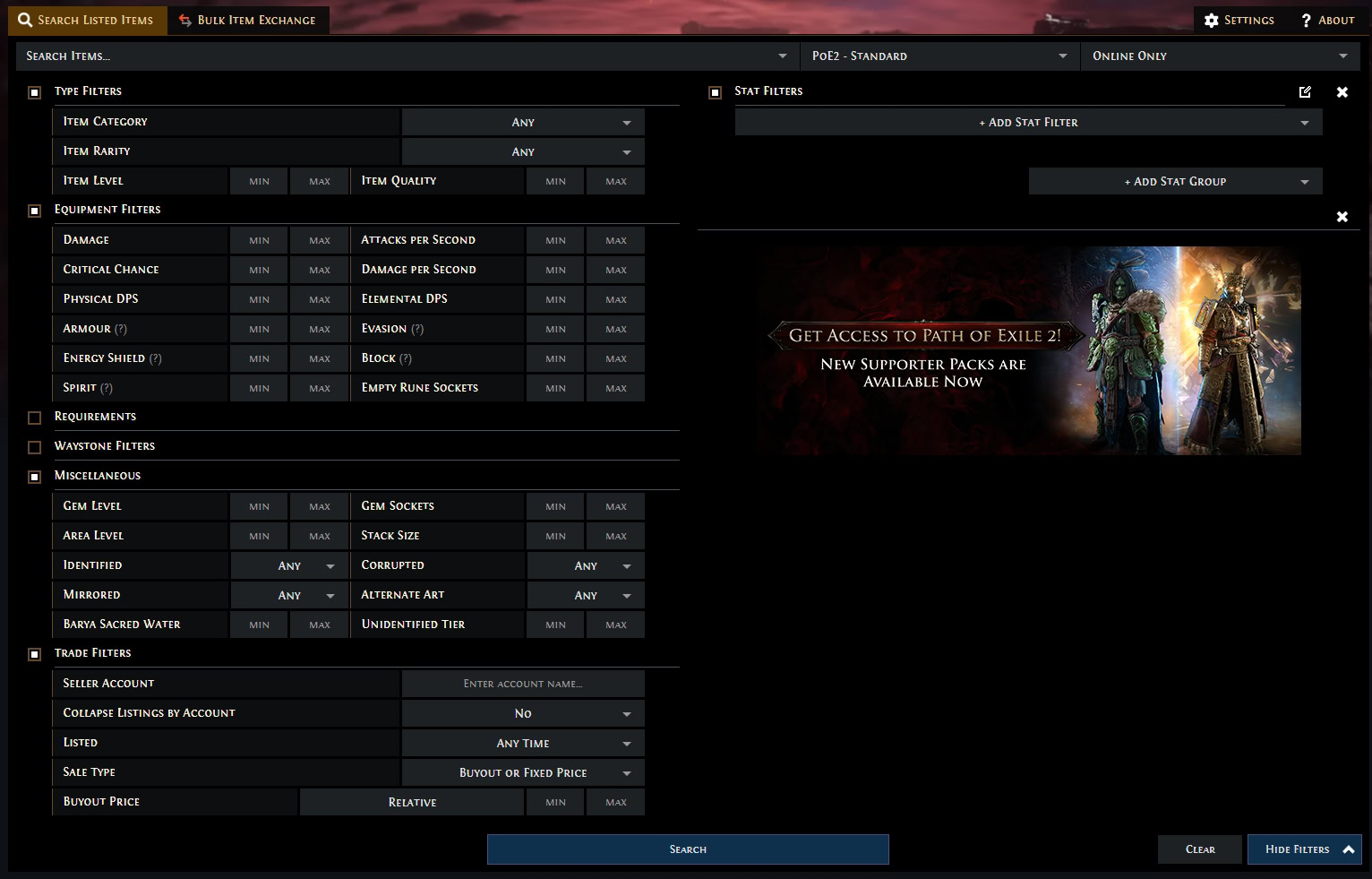
Task: Toggle the Stat Filters checkbox
Action: (715, 92)
